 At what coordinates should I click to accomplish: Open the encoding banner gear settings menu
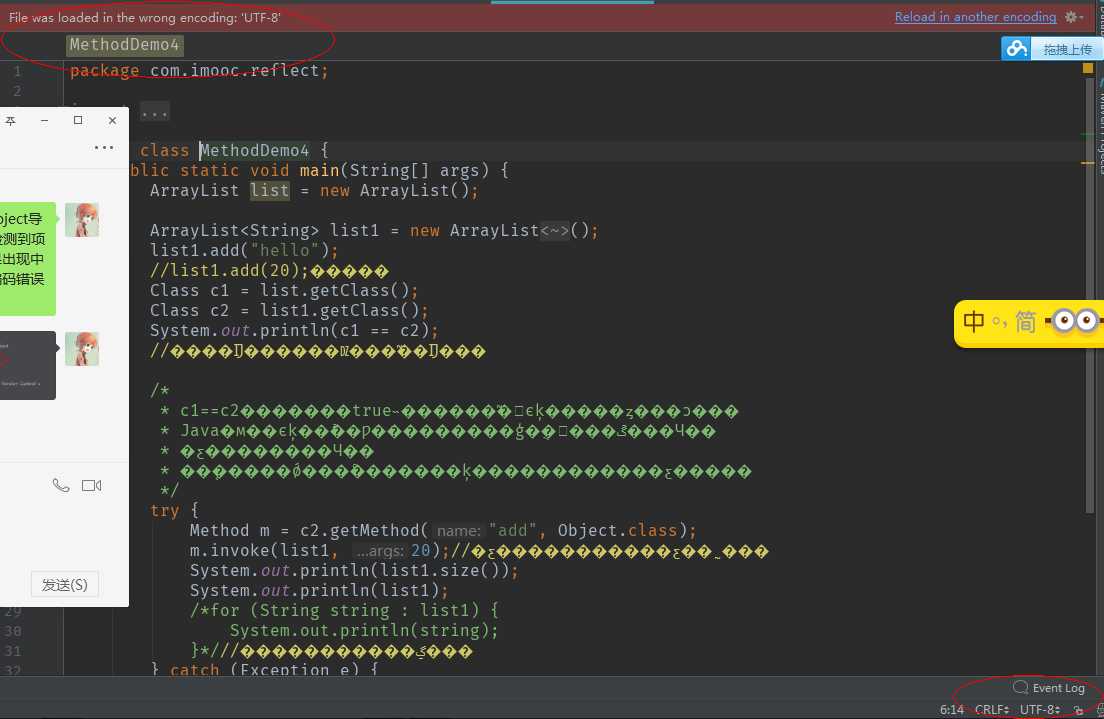1073,17
